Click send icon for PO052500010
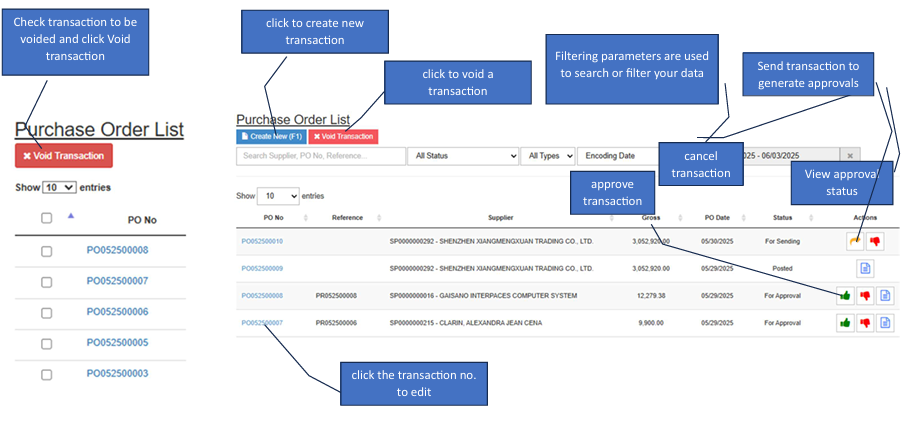923x425 pixels. 855,241
